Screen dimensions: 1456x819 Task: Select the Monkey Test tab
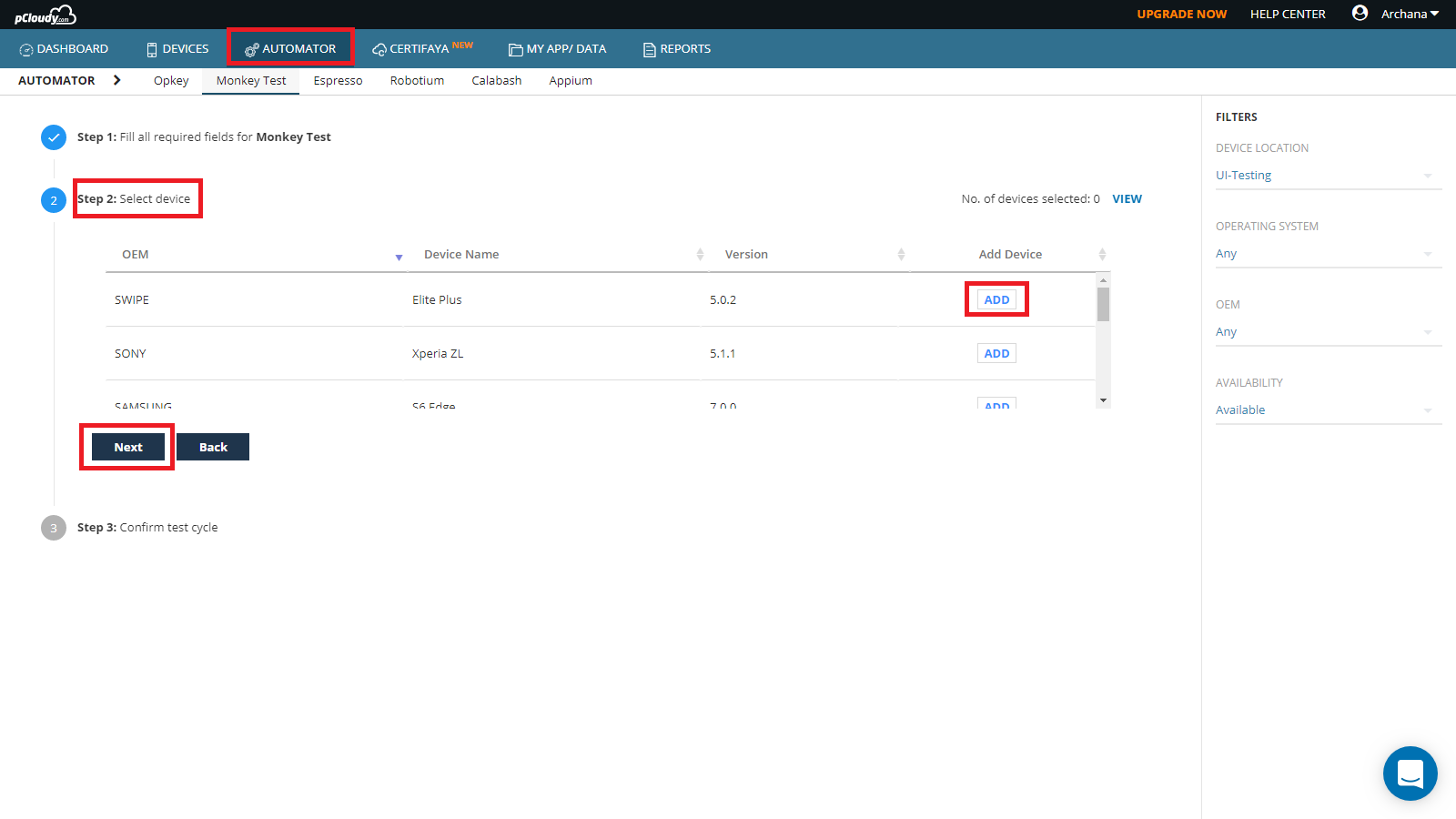click(x=251, y=81)
